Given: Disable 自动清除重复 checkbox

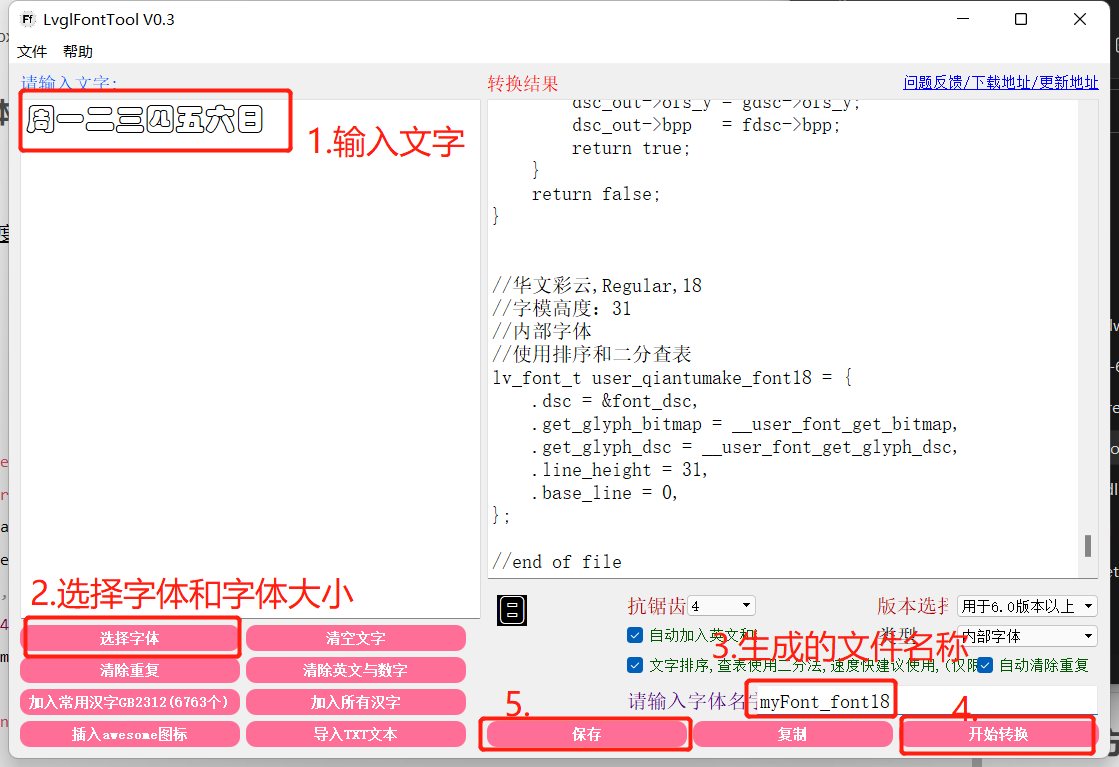Looking at the screenshot, I should tap(985, 664).
